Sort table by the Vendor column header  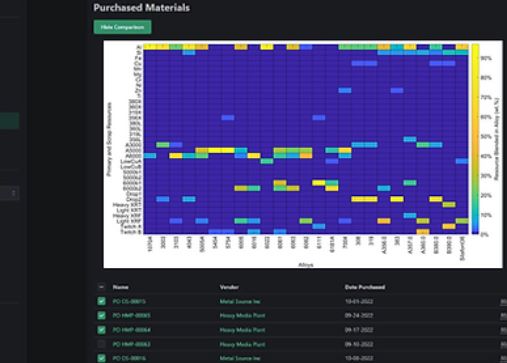(x=229, y=287)
